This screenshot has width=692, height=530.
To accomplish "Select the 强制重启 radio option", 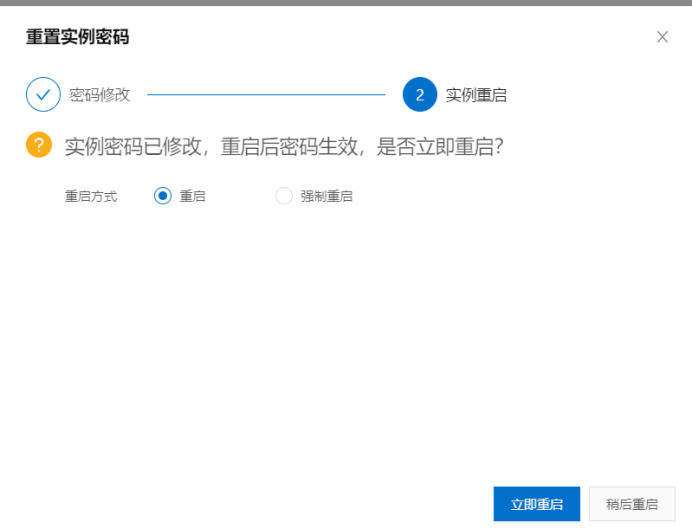I will [284, 195].
